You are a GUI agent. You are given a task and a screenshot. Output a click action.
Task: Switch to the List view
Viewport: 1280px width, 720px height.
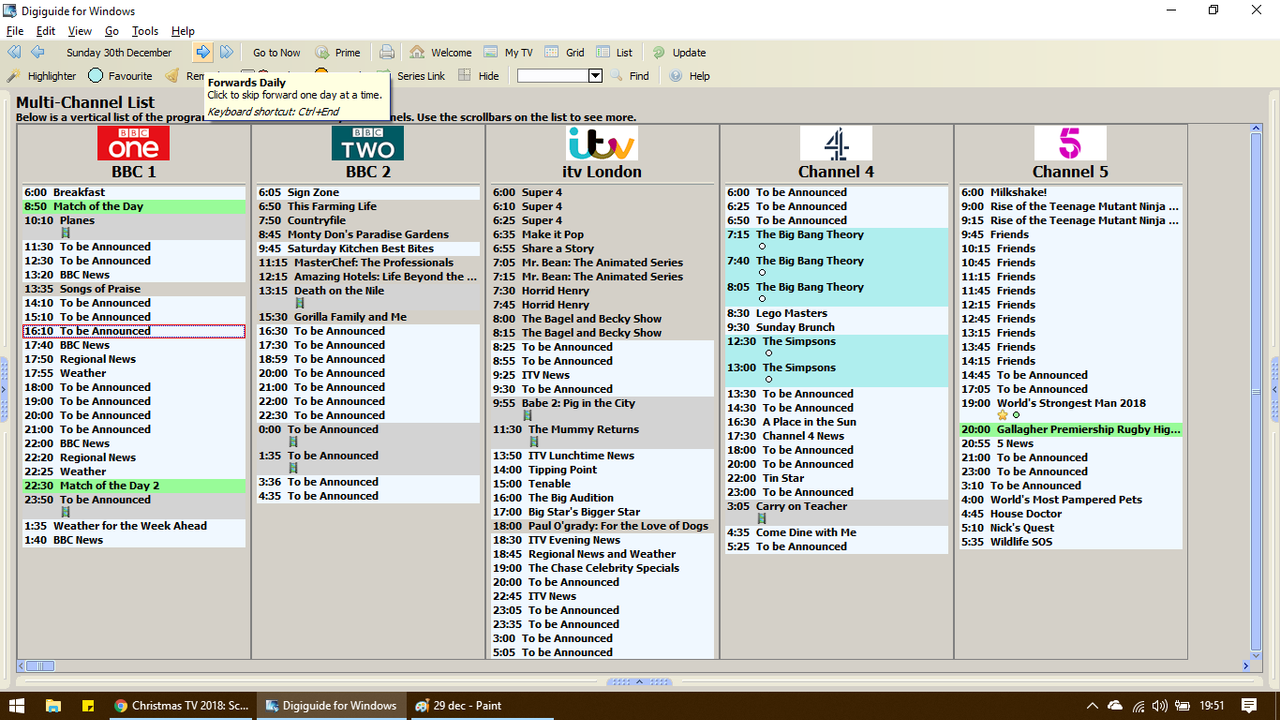615,52
